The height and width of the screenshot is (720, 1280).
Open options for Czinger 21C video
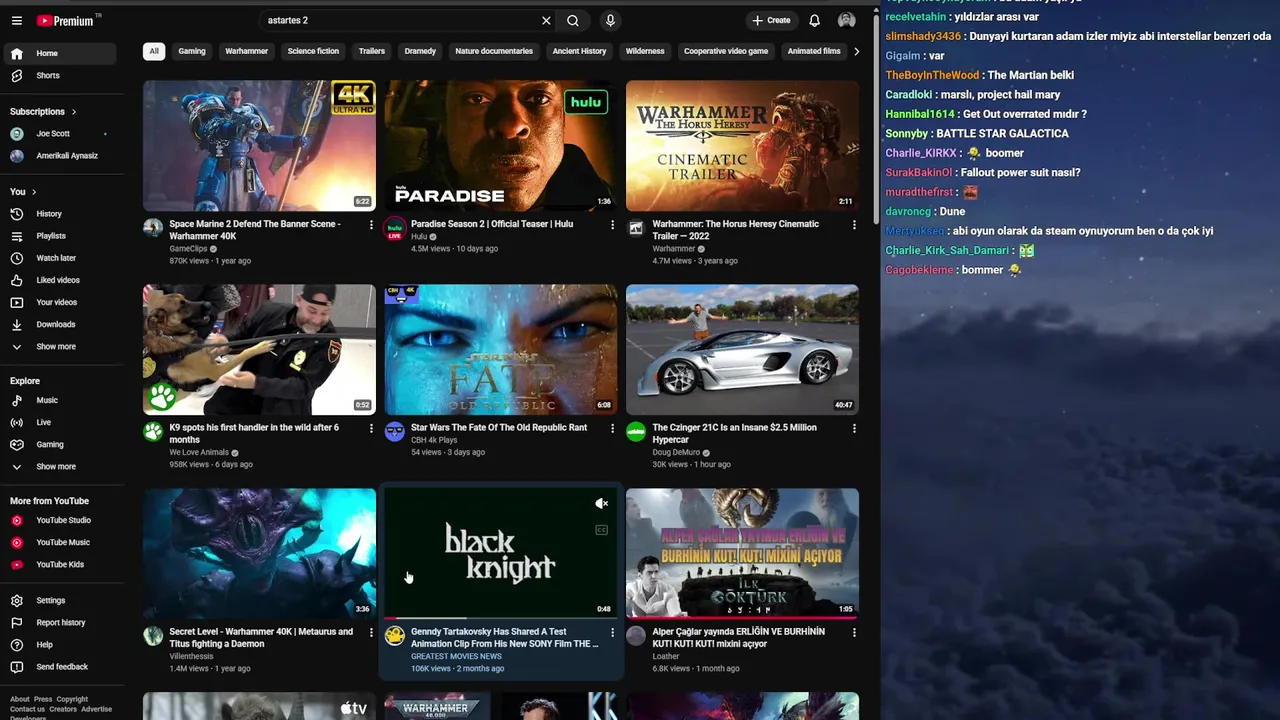854,428
